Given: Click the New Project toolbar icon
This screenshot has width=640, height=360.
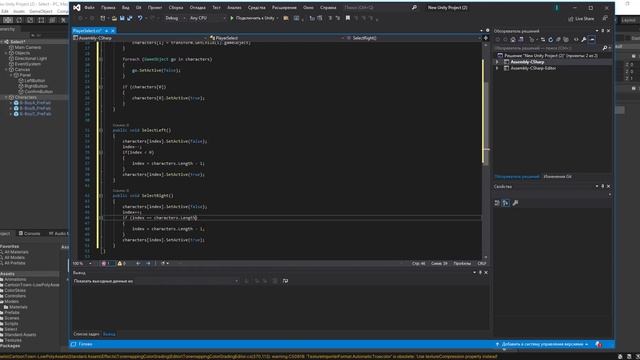Looking at the screenshot, I should pos(103,18).
